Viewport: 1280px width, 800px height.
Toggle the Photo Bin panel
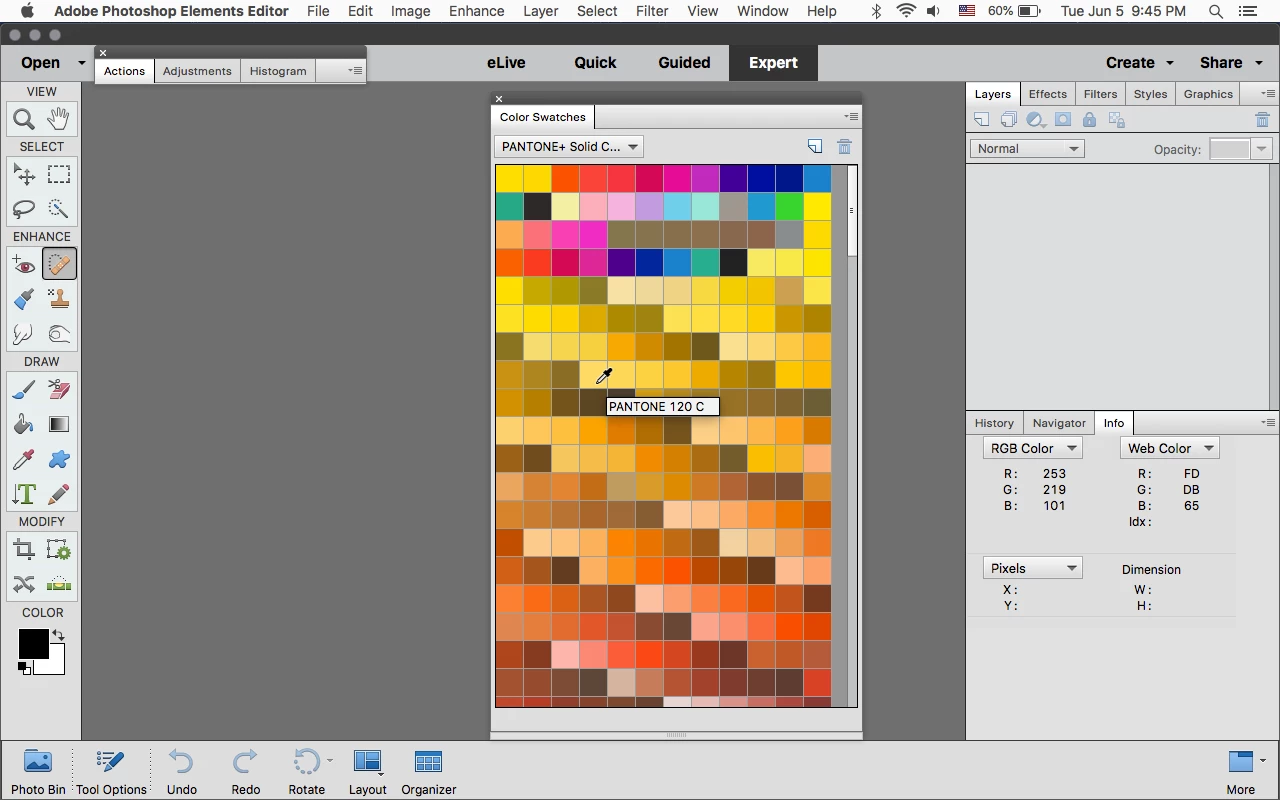pyautogui.click(x=38, y=772)
